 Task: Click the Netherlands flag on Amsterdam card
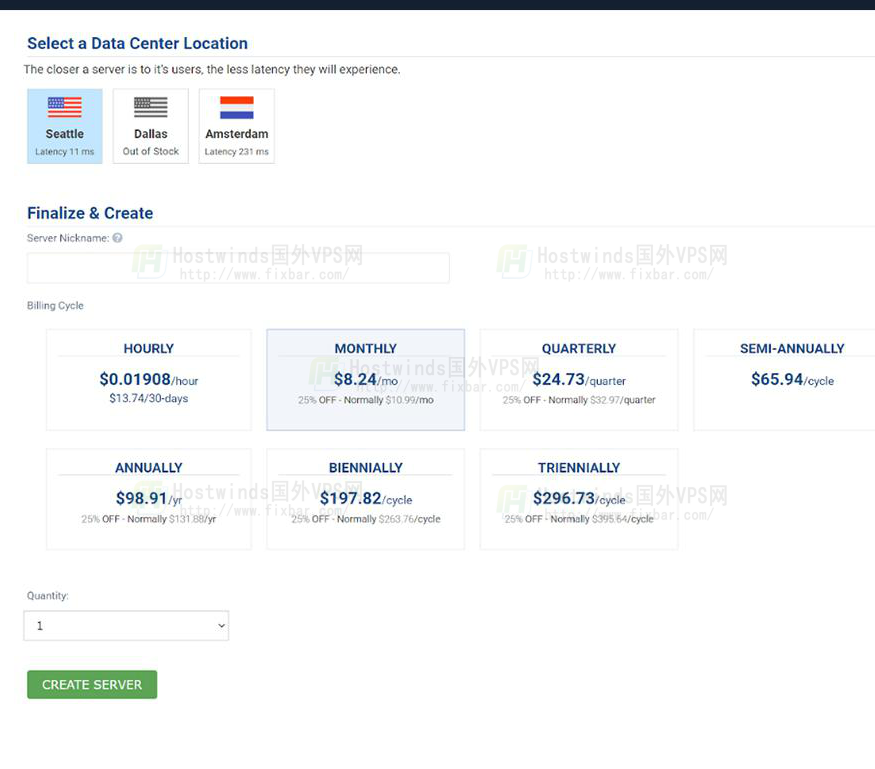(x=237, y=107)
